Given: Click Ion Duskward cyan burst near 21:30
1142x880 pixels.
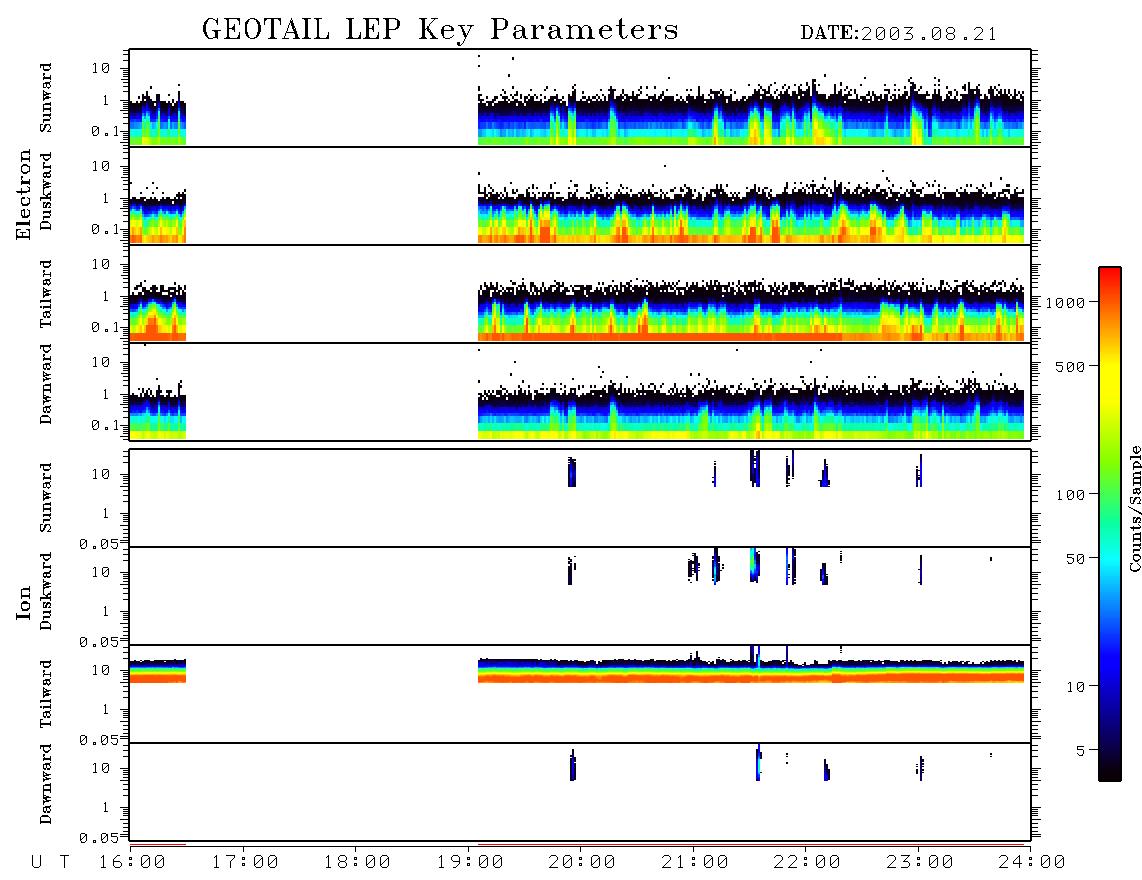Looking at the screenshot, I should click(755, 565).
